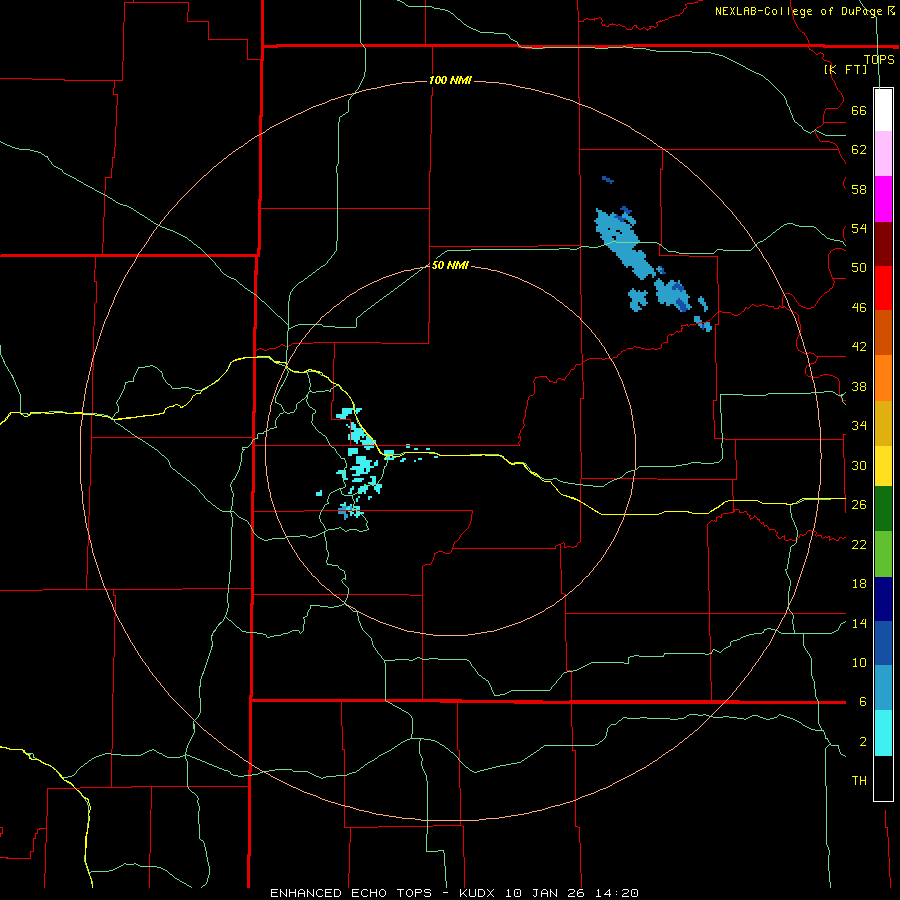Click the legend value '14'
Image resolution: width=900 pixels, height=900 pixels.
[x=859, y=623]
